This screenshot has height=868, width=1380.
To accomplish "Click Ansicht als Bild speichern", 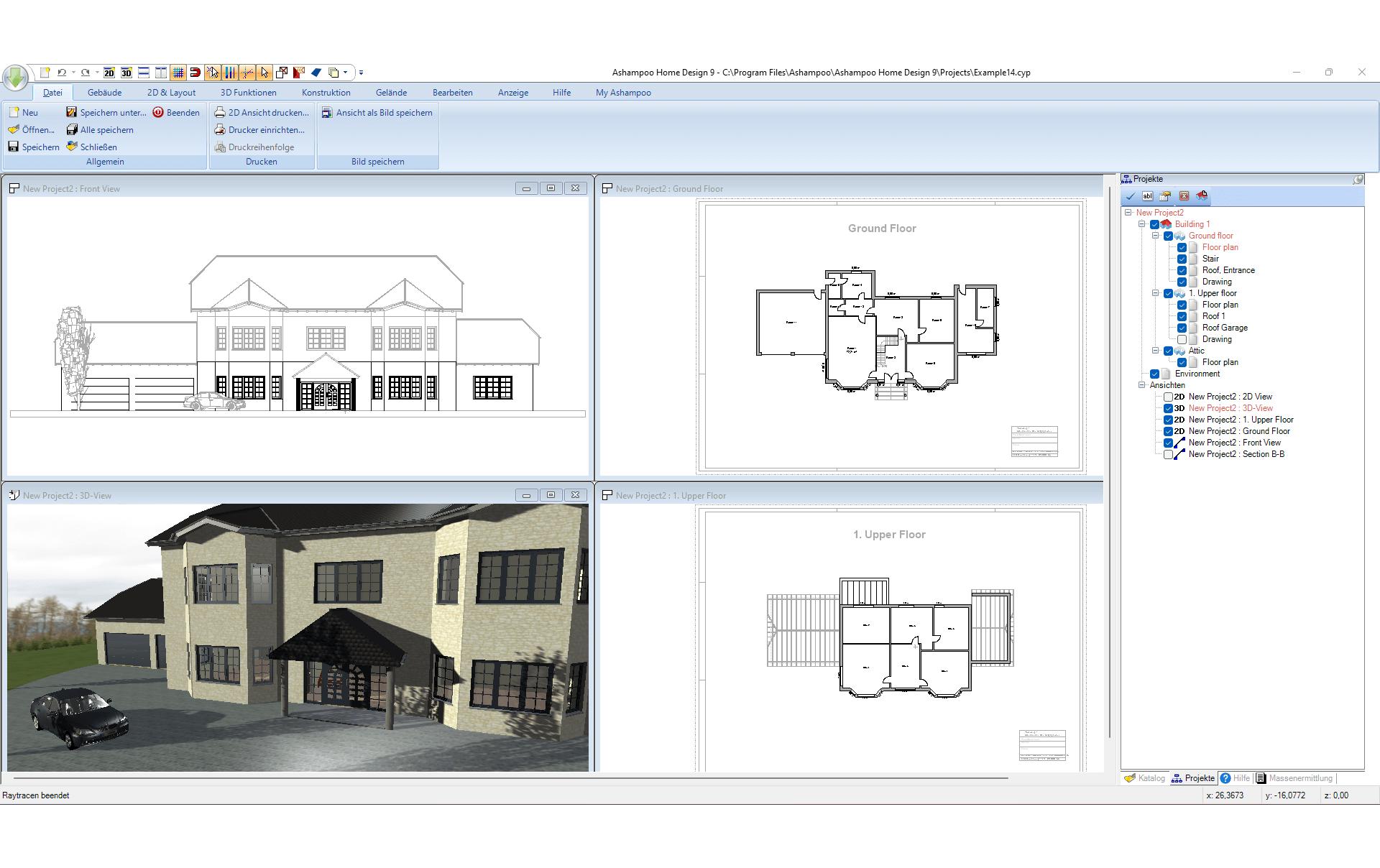I will 377,113.
